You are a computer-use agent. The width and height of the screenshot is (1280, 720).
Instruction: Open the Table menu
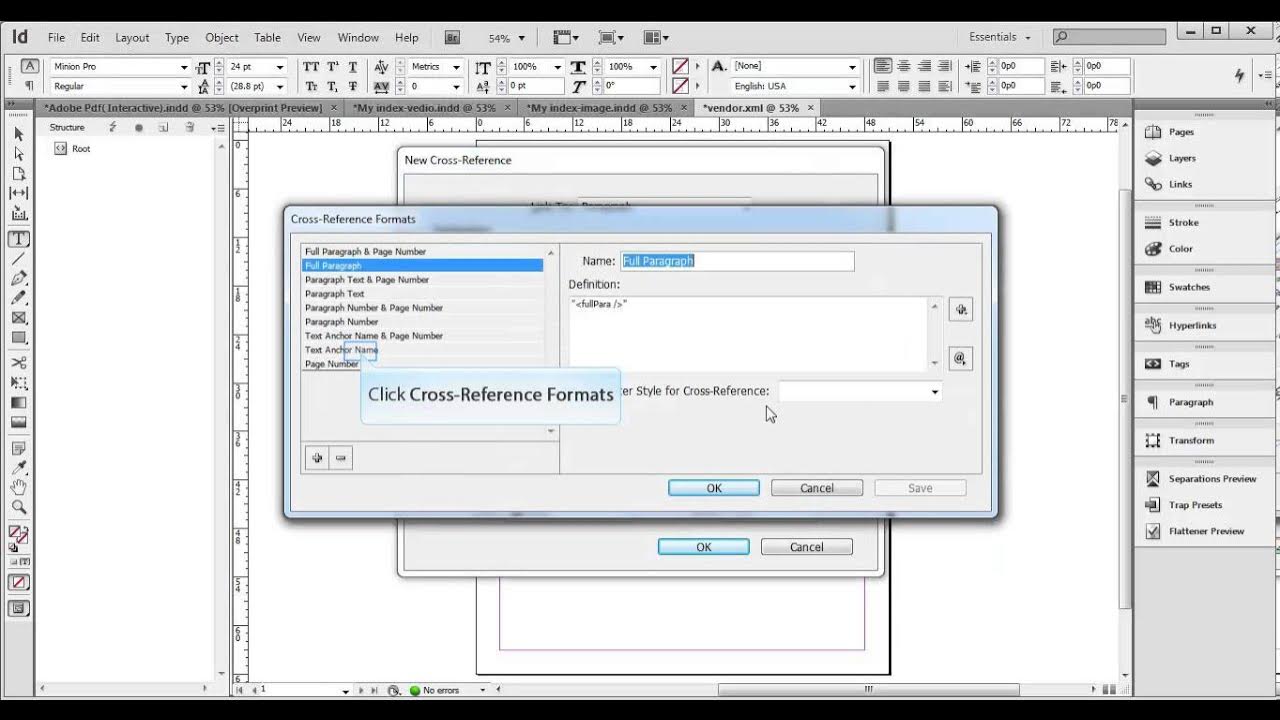267,37
